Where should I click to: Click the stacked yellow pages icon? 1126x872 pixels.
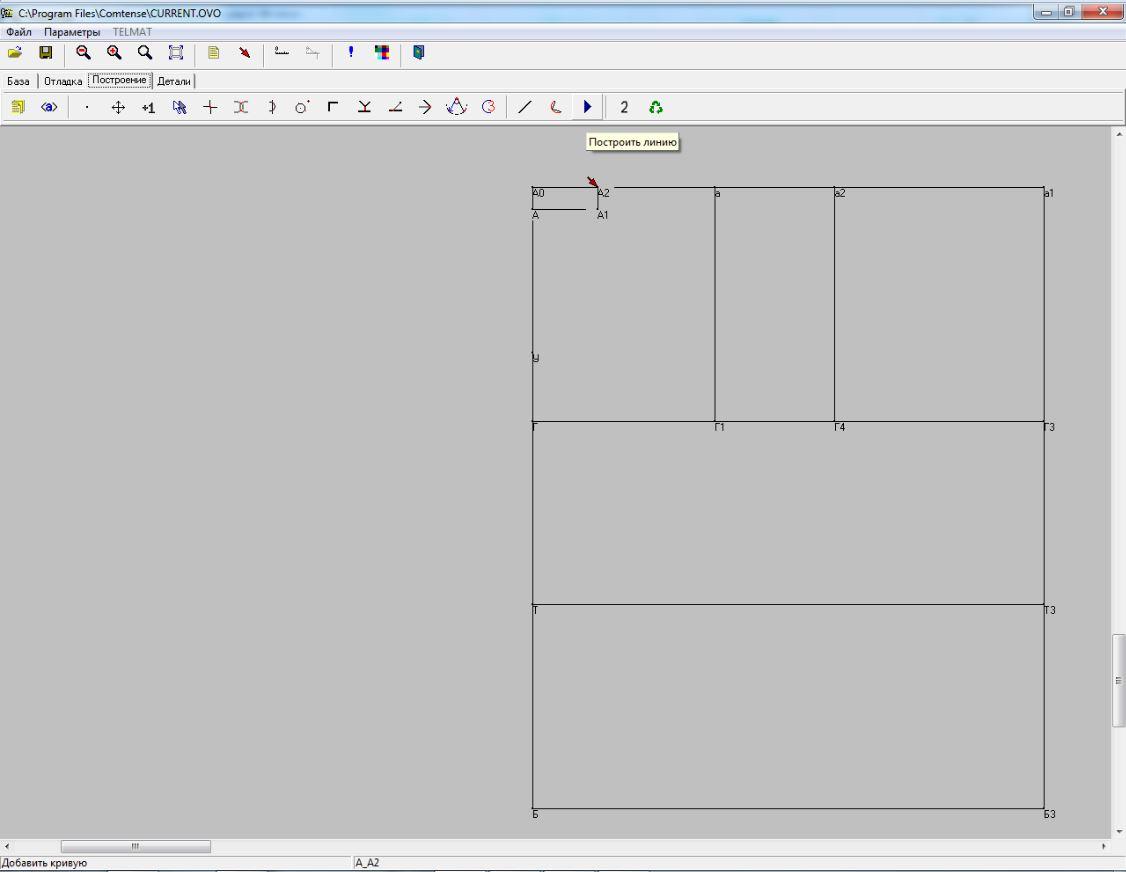point(18,107)
